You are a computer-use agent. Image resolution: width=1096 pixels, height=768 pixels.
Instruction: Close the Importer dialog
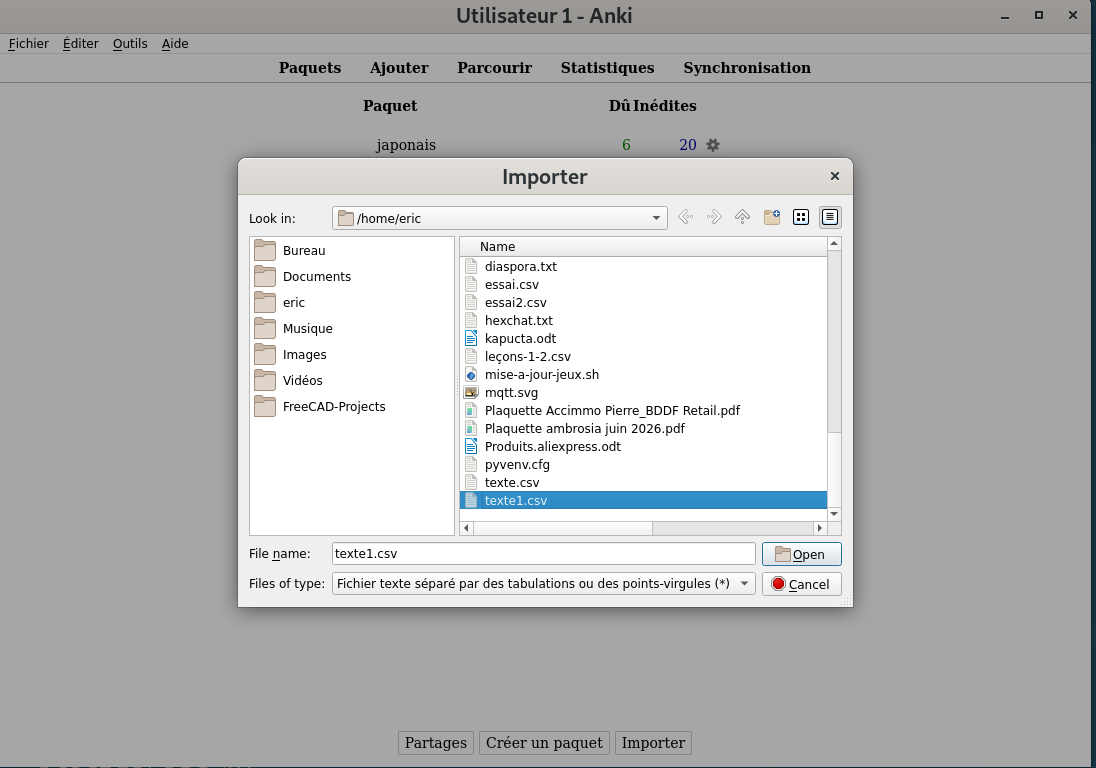[835, 176]
